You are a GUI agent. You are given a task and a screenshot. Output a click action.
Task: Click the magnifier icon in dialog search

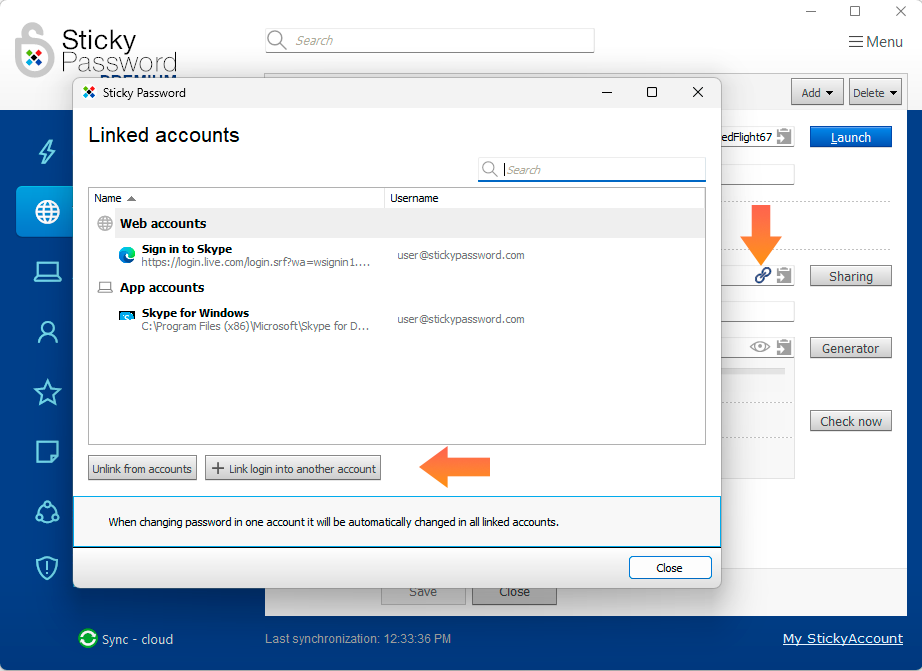(x=489, y=169)
